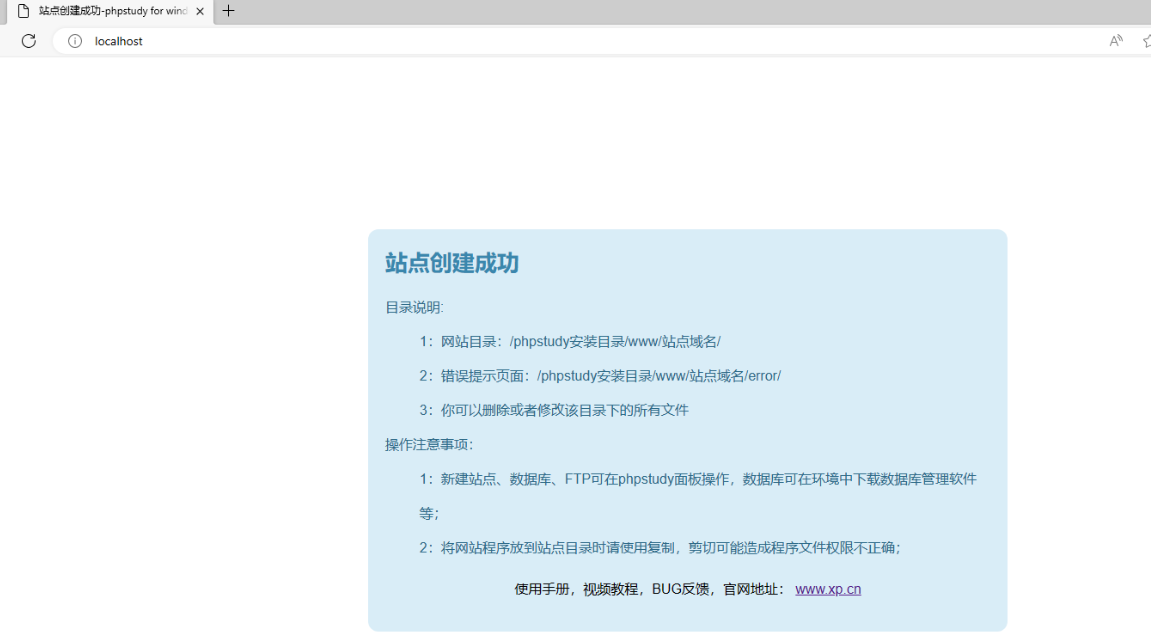Click the 错误提示页面 path line
This screenshot has width=1151, height=644.
[600, 376]
